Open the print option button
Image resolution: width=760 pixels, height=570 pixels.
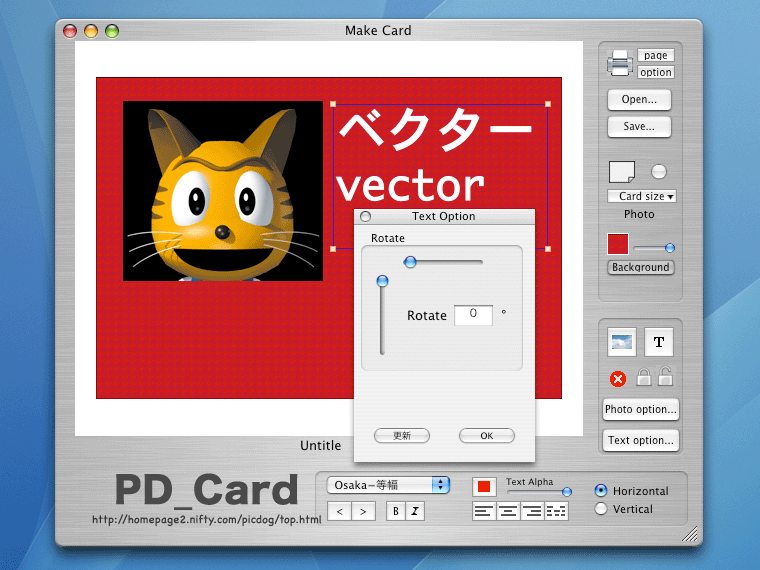click(x=655, y=72)
